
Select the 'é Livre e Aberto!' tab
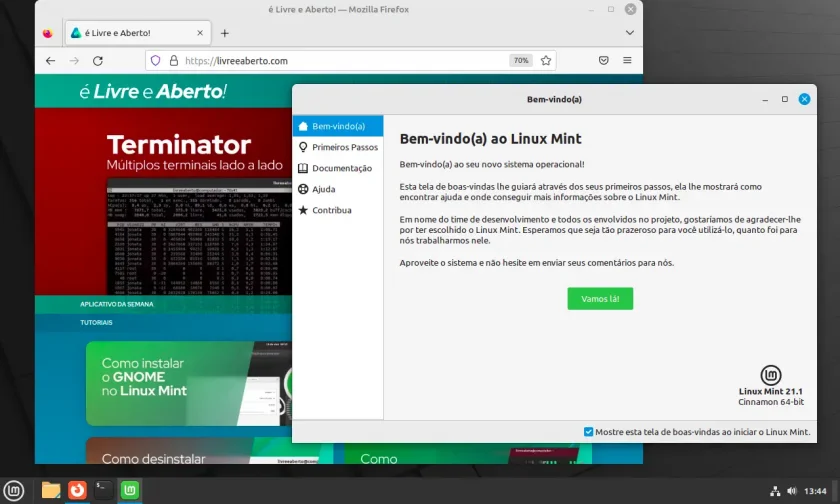click(138, 33)
